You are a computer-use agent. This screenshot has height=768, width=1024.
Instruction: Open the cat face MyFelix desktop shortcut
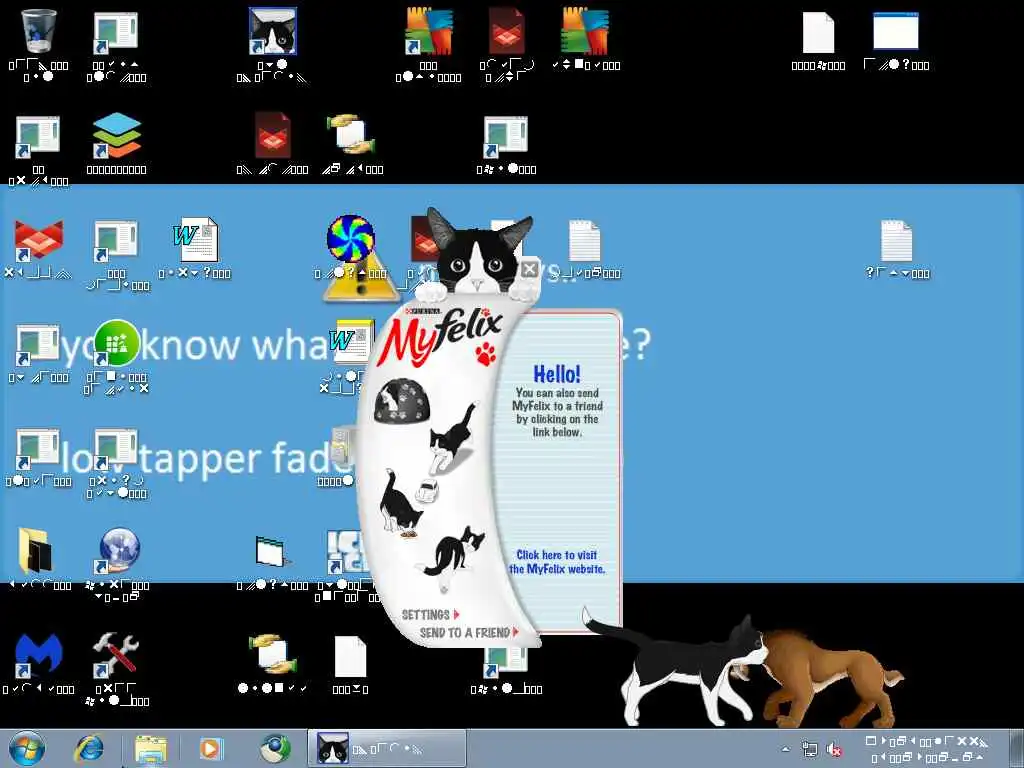click(273, 31)
